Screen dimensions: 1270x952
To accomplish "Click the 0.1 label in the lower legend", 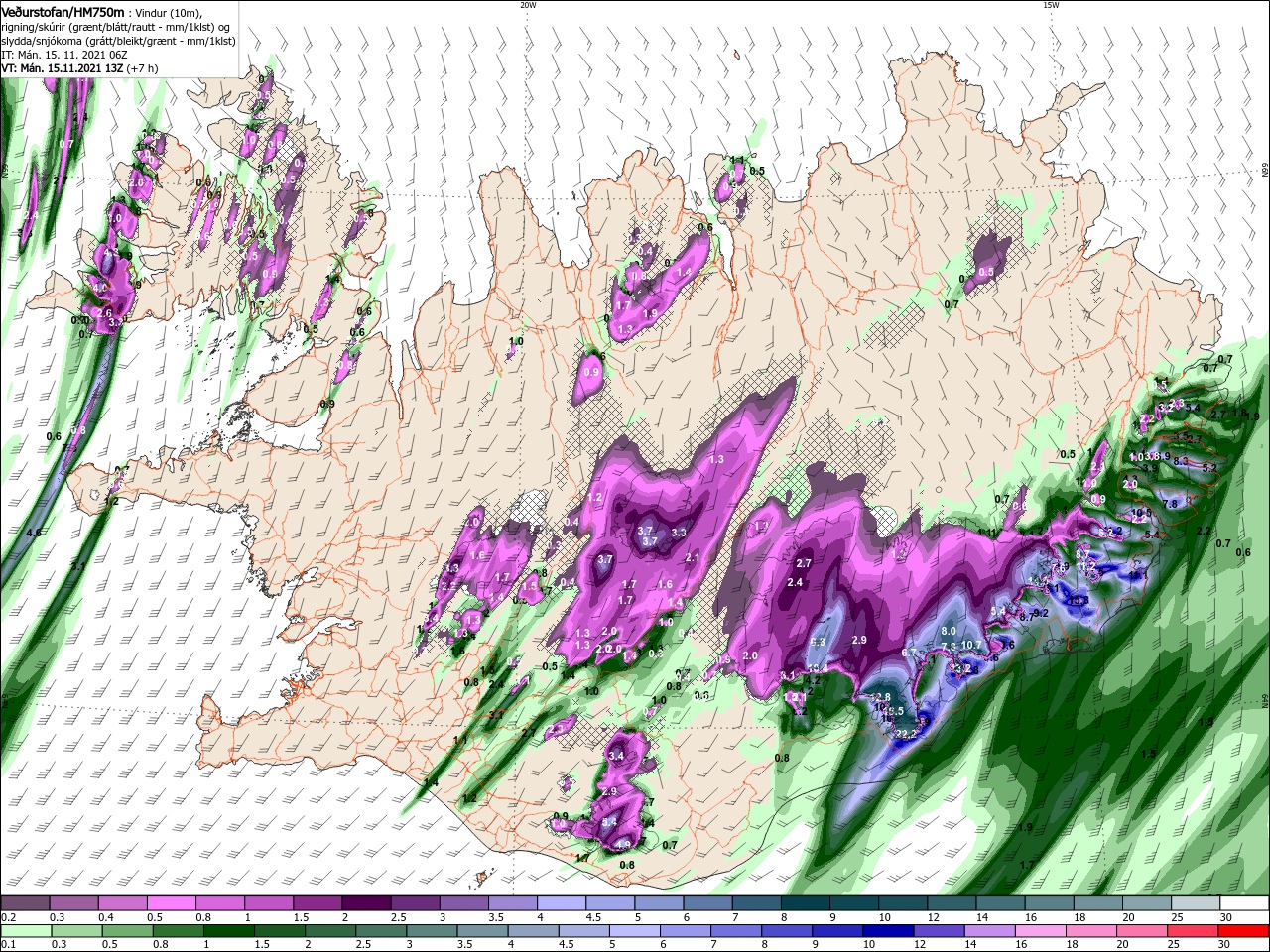I will (x=9, y=945).
